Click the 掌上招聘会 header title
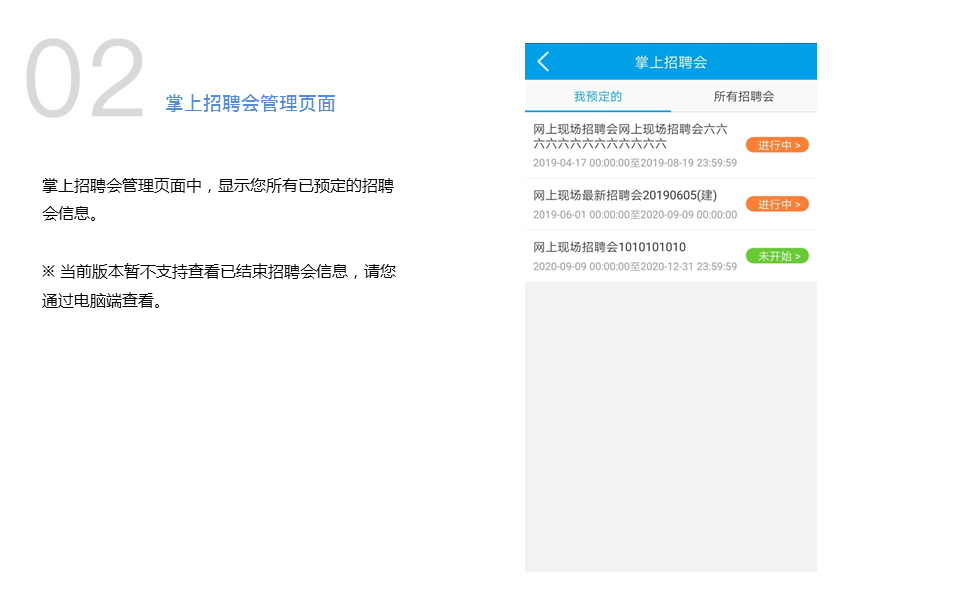The width and height of the screenshot is (960, 600). [x=671, y=62]
